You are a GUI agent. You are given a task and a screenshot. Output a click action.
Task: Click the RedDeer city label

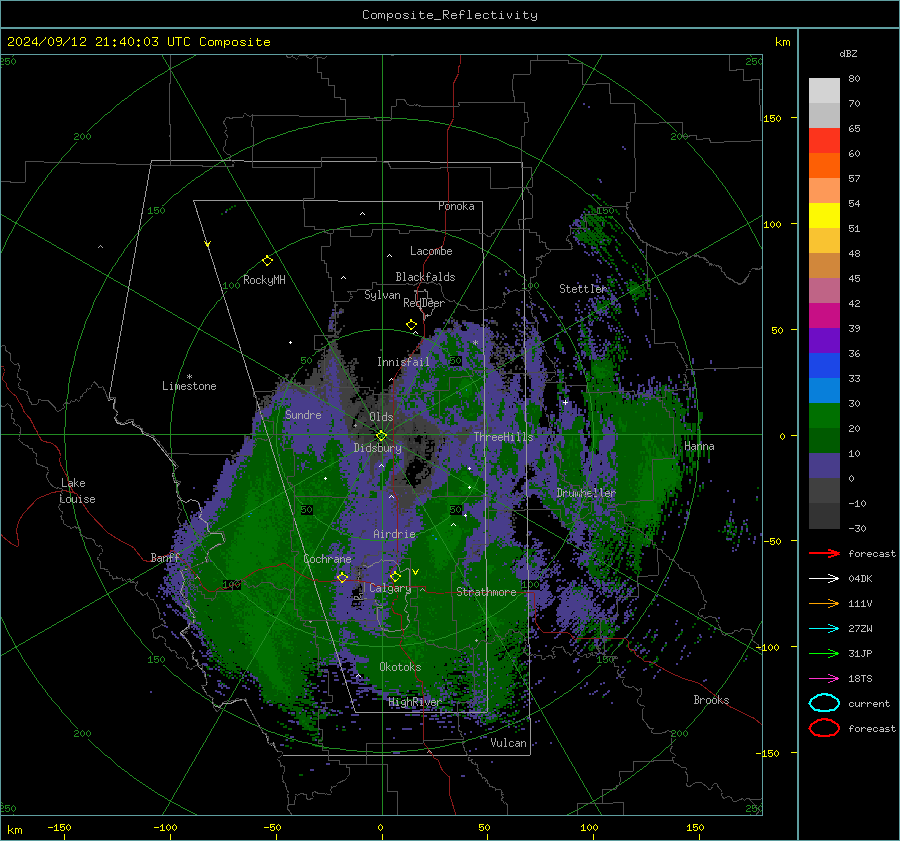pyautogui.click(x=424, y=303)
